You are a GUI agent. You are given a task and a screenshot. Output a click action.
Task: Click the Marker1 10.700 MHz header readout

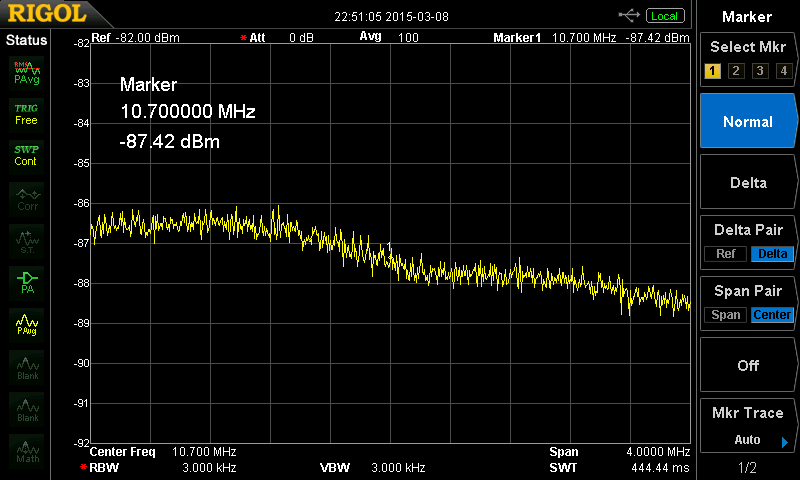(x=555, y=37)
